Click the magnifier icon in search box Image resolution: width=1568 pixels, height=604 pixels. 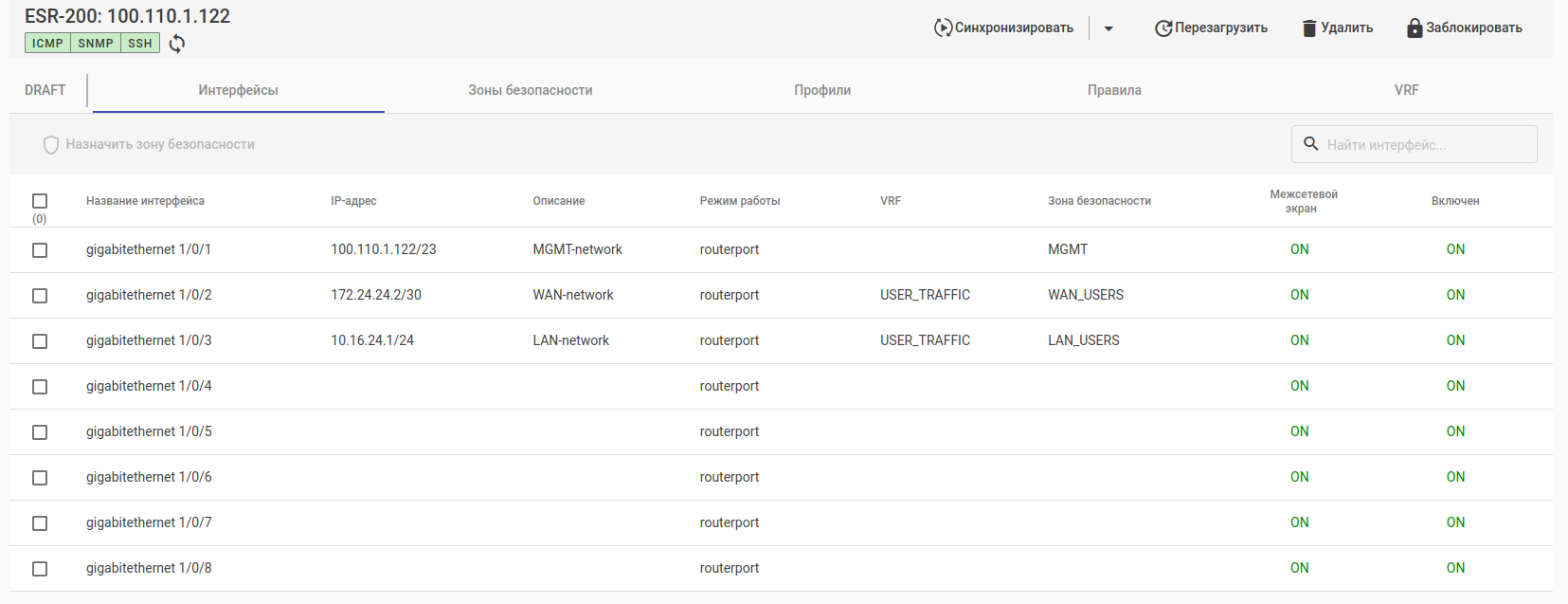coord(1311,144)
